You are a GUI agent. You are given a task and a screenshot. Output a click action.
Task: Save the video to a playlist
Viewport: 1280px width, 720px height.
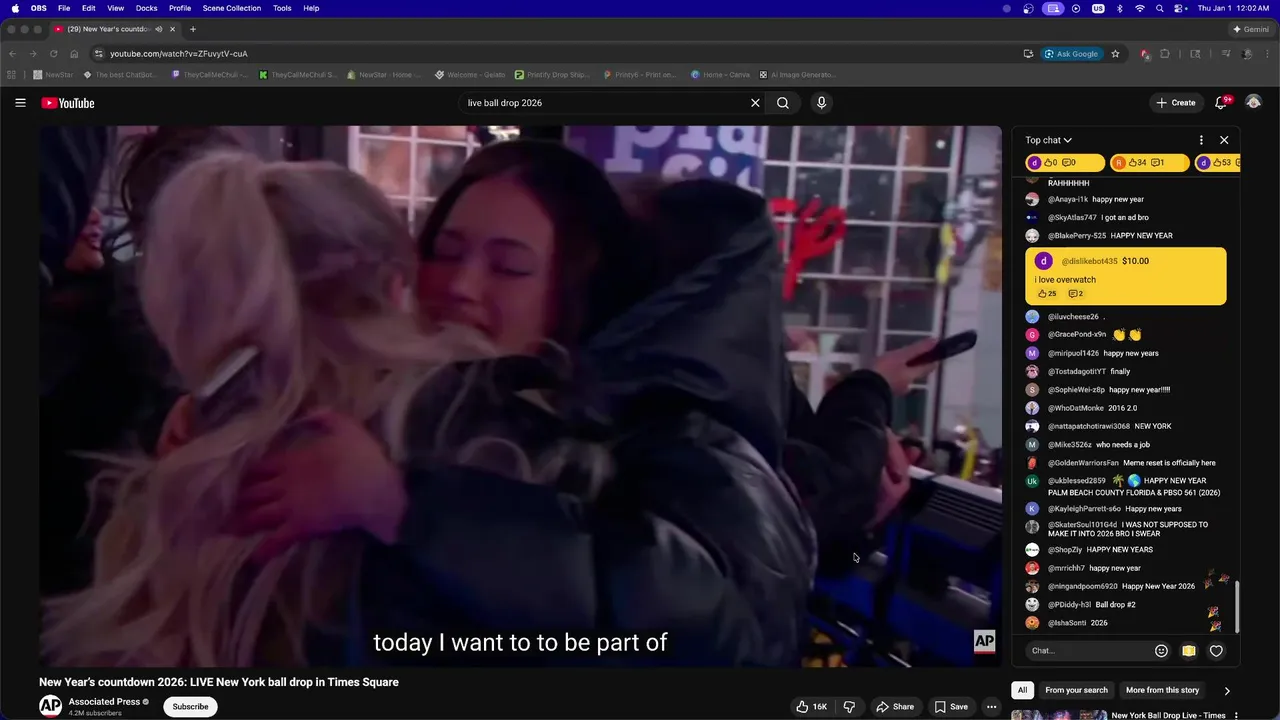951,706
